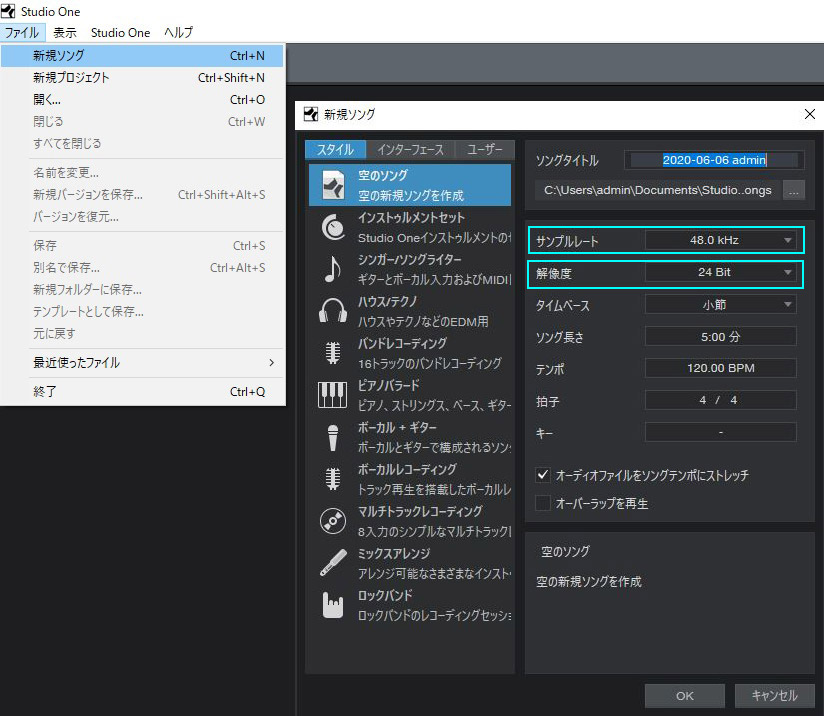Select the ミックスアレンジ cable plug icon

(x=333, y=563)
